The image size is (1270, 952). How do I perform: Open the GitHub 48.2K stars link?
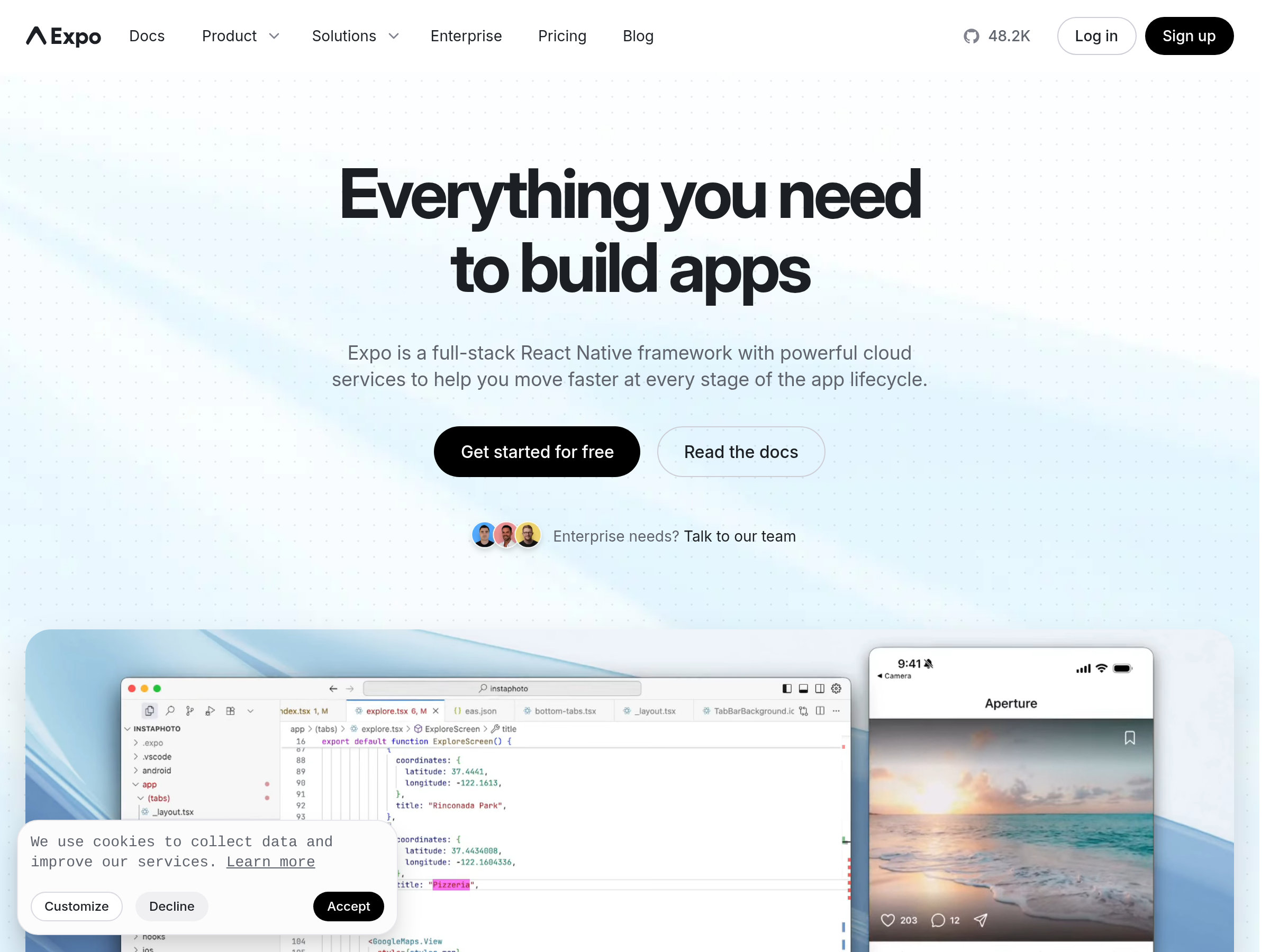click(997, 36)
